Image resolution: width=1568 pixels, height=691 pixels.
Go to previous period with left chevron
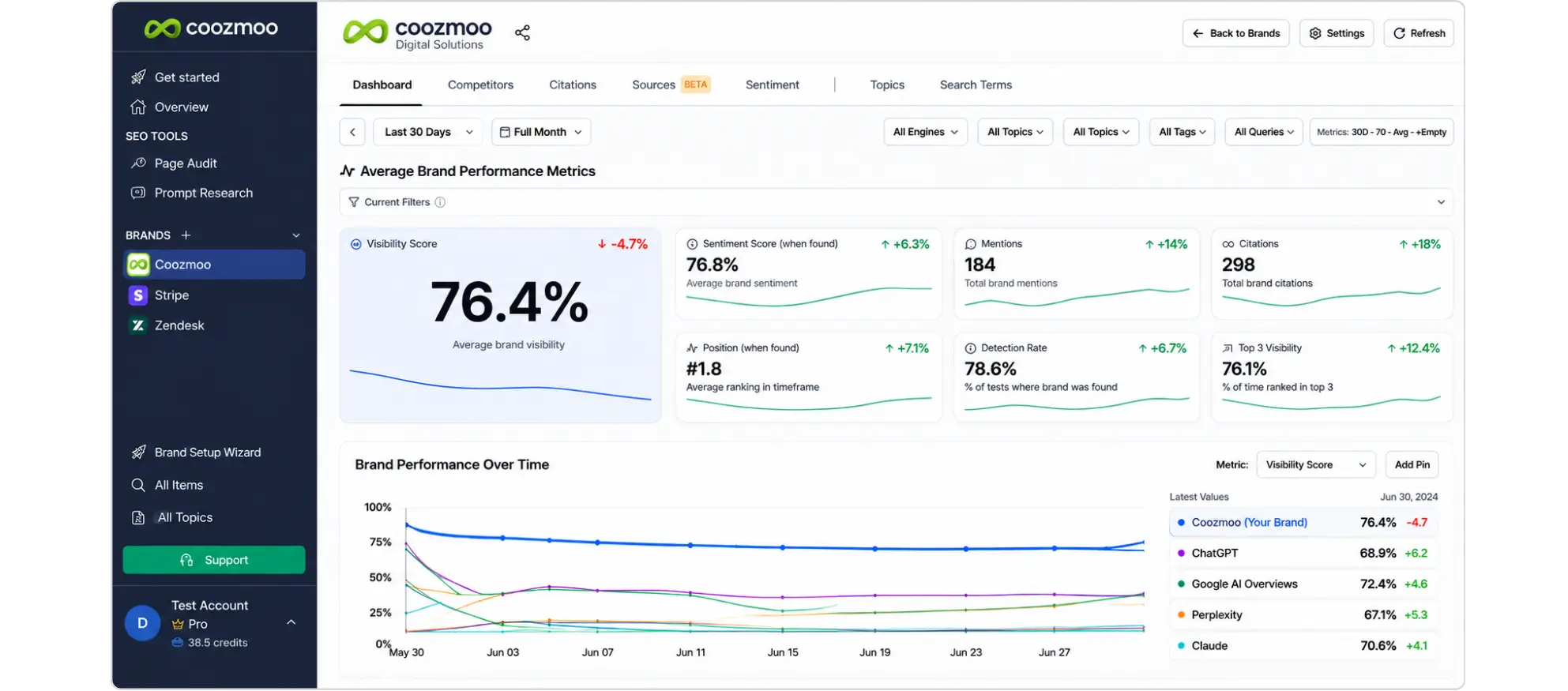[352, 132]
